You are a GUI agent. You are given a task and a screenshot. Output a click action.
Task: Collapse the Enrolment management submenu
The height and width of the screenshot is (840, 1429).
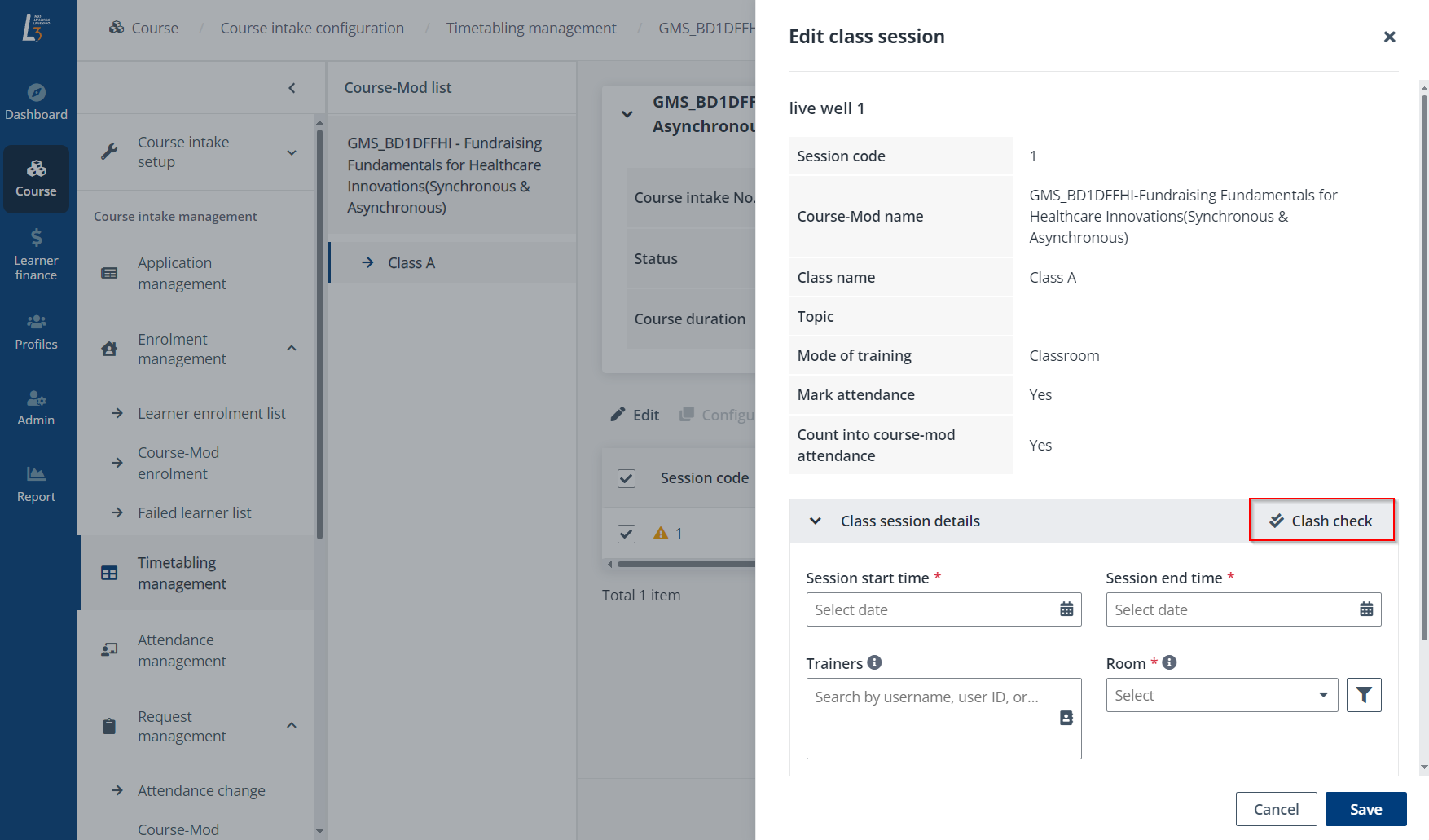[291, 349]
